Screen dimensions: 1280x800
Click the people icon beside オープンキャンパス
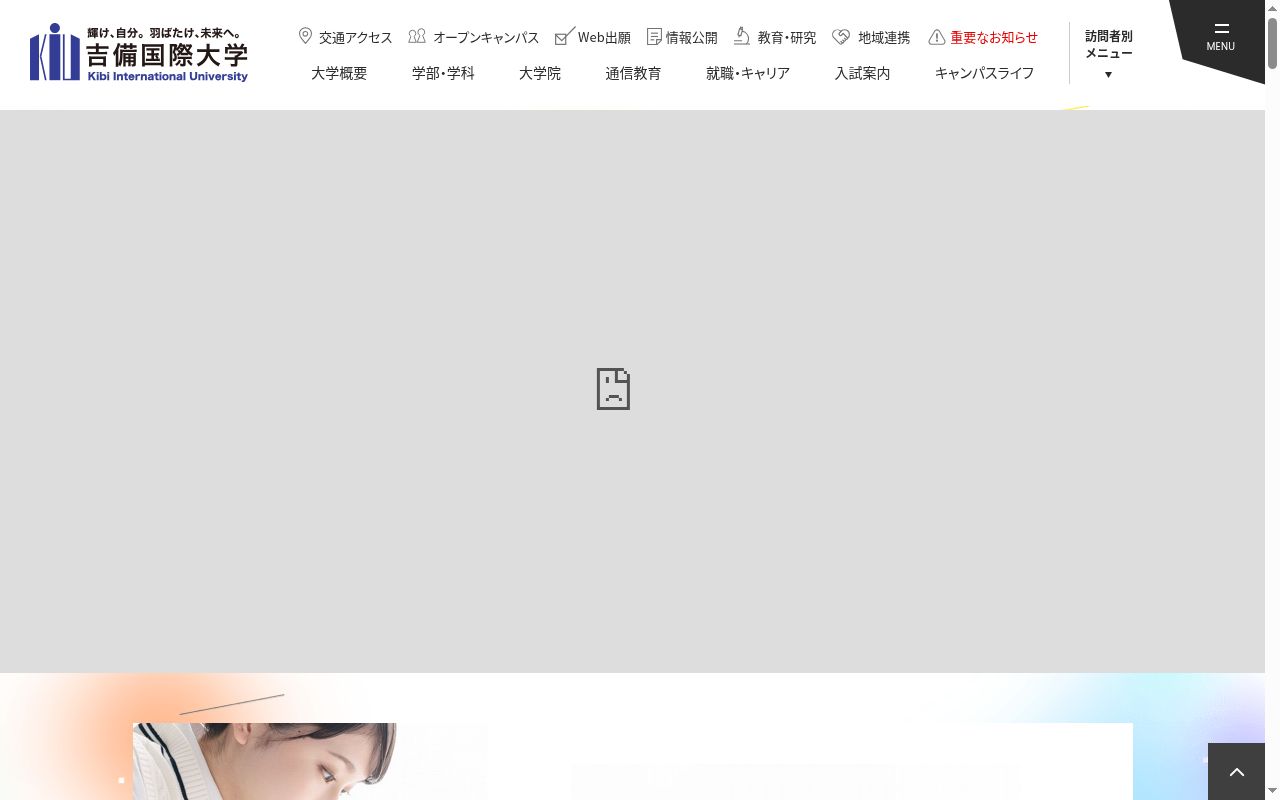tap(417, 36)
